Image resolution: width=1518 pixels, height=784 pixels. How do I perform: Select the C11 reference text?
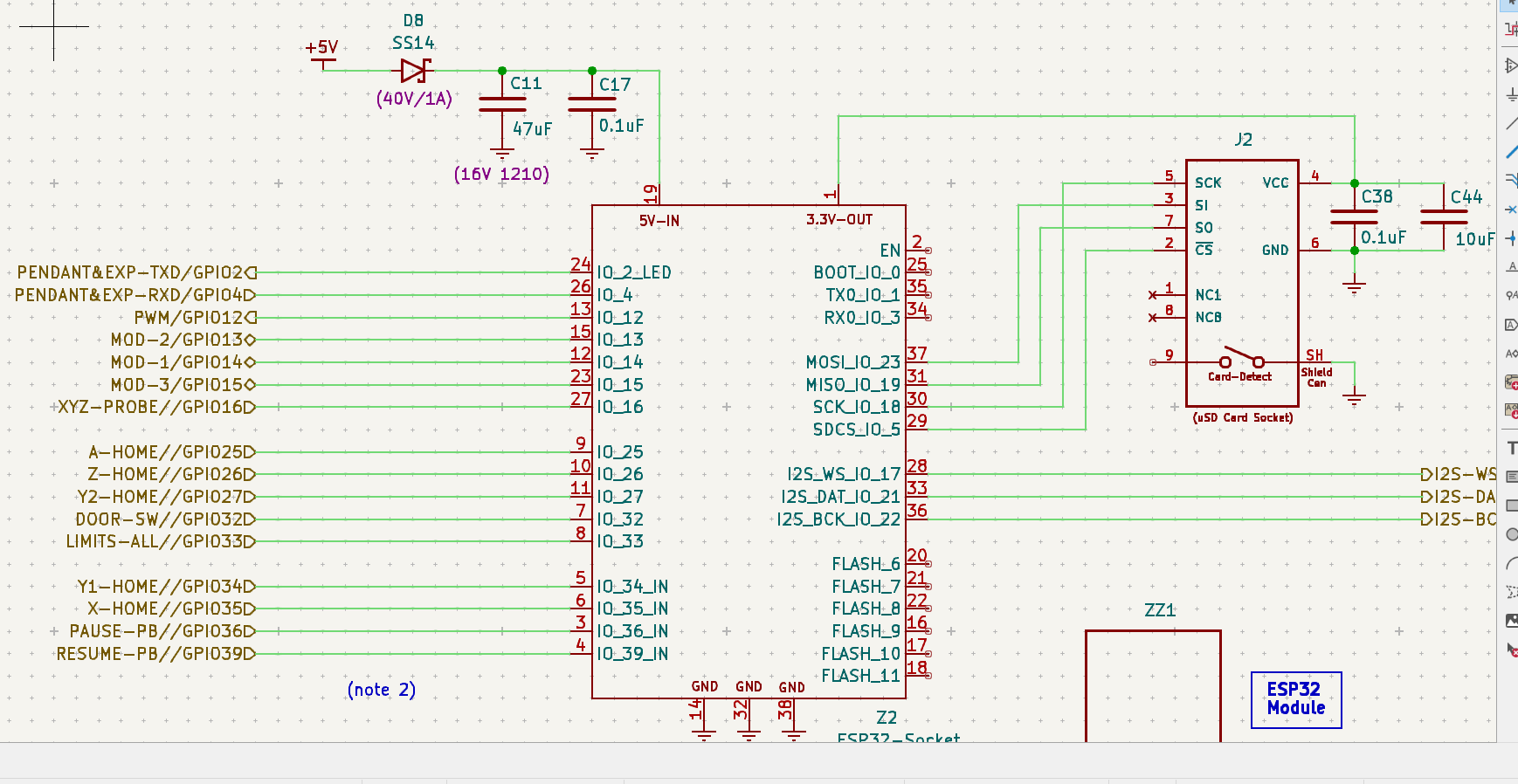526,84
